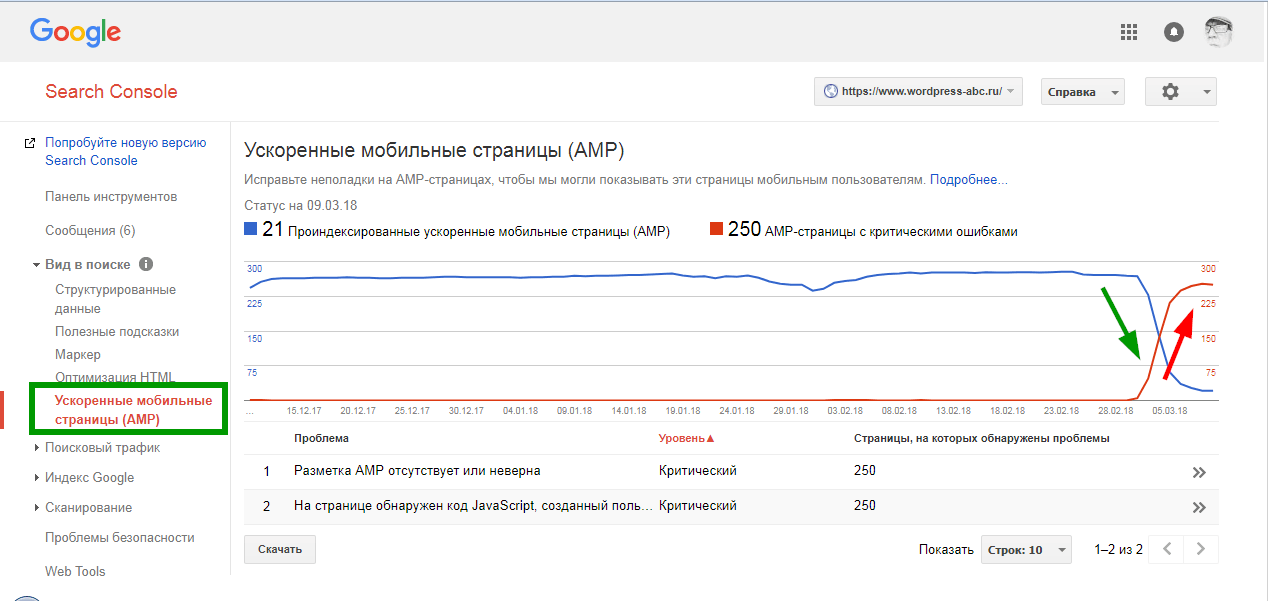Click the Критический level in row 2
This screenshot has width=1268, height=601.
pyautogui.click(x=698, y=506)
